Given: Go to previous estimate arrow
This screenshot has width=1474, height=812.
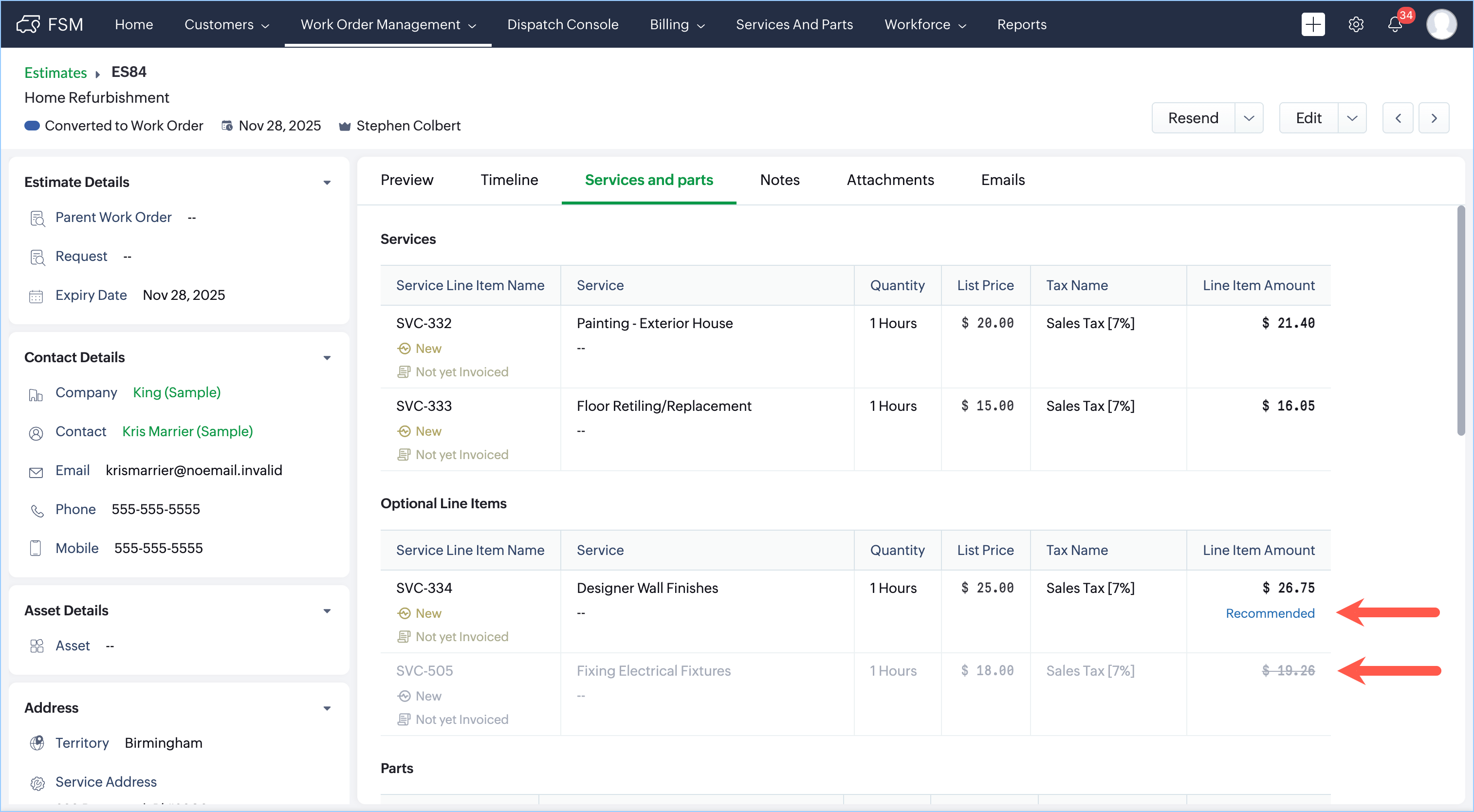Looking at the screenshot, I should (1397, 118).
